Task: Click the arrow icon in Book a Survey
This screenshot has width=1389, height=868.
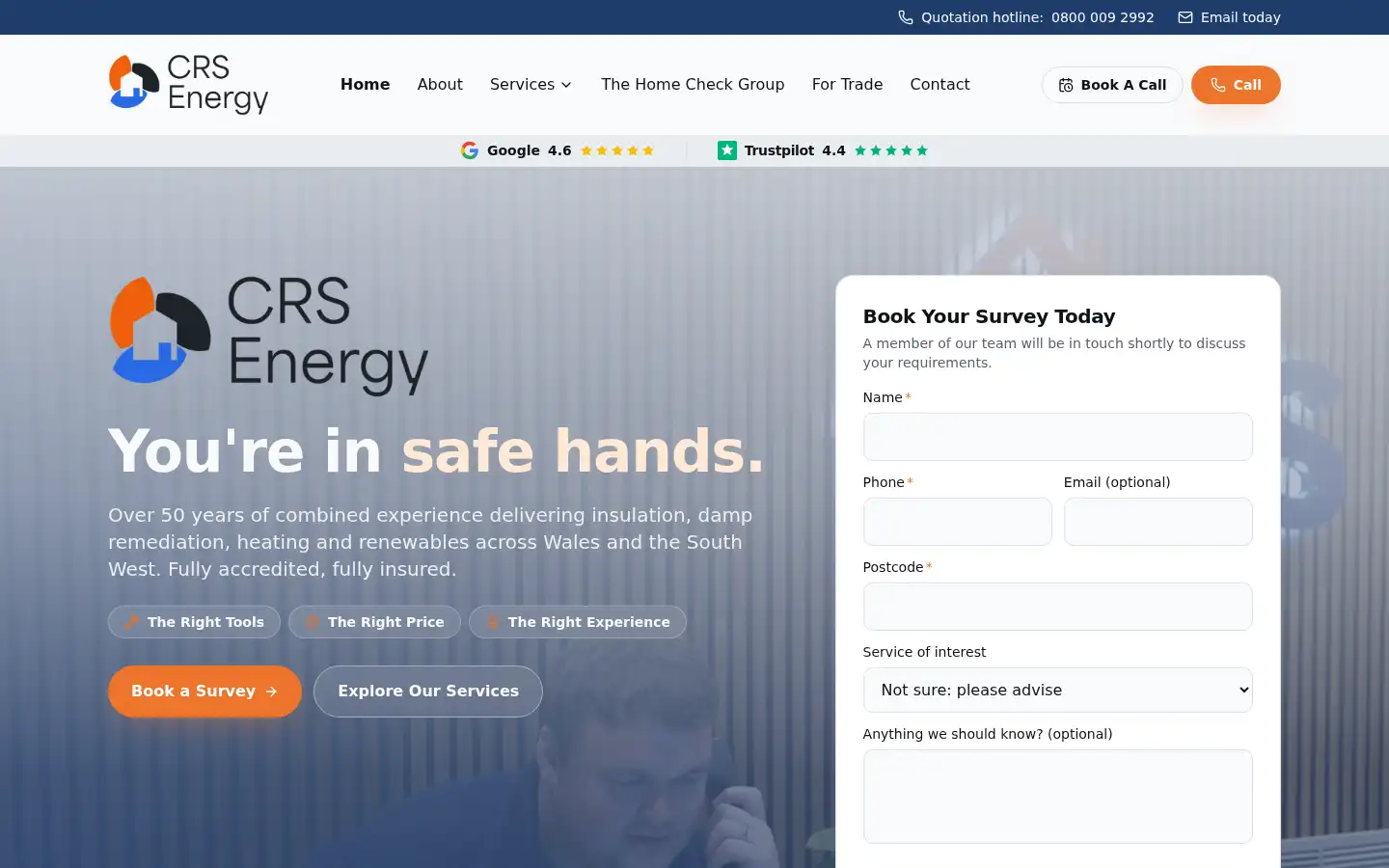Action: 271,692
